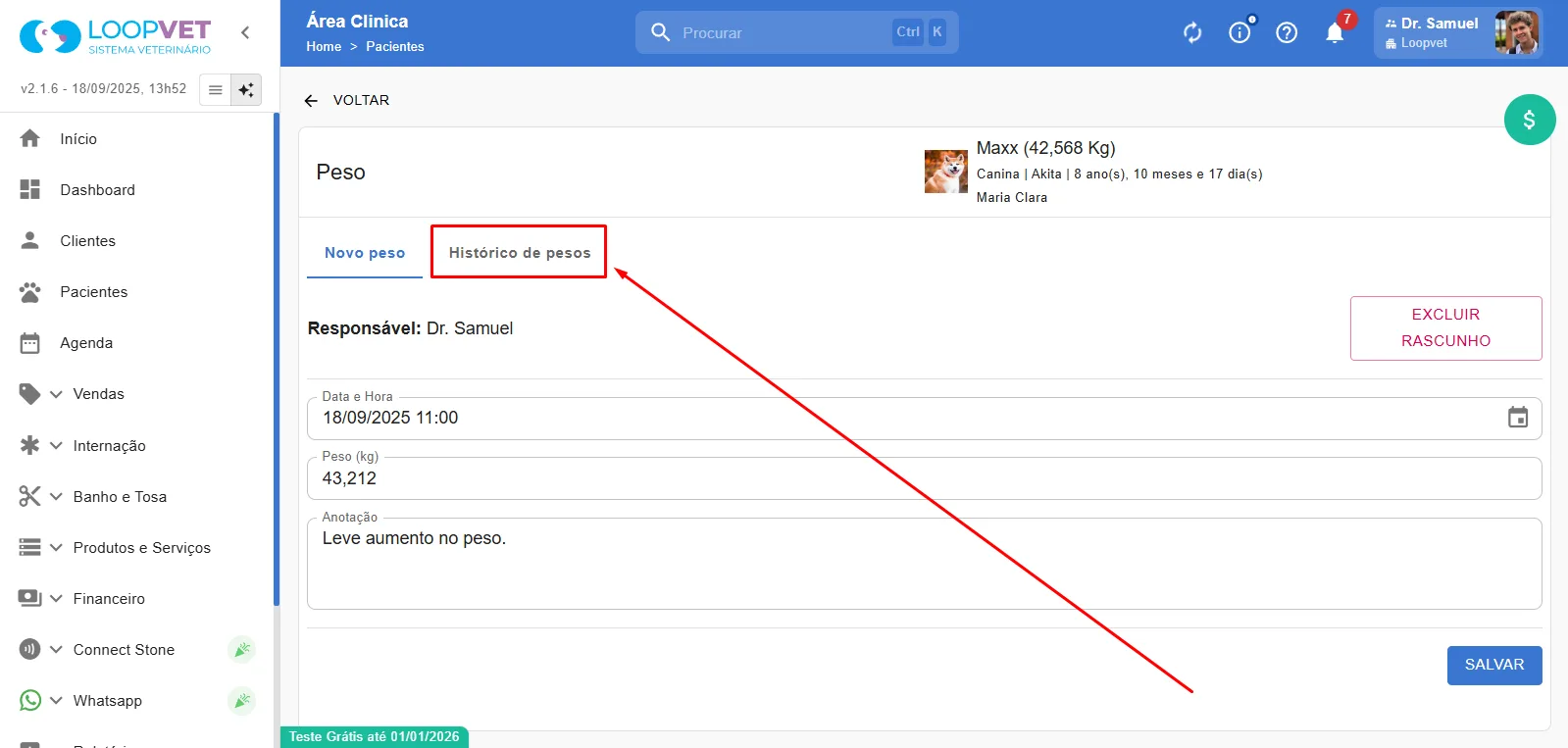Click the refresh sync icon in header
Image resolution: width=1568 pixels, height=748 pixels.
pyautogui.click(x=1192, y=32)
